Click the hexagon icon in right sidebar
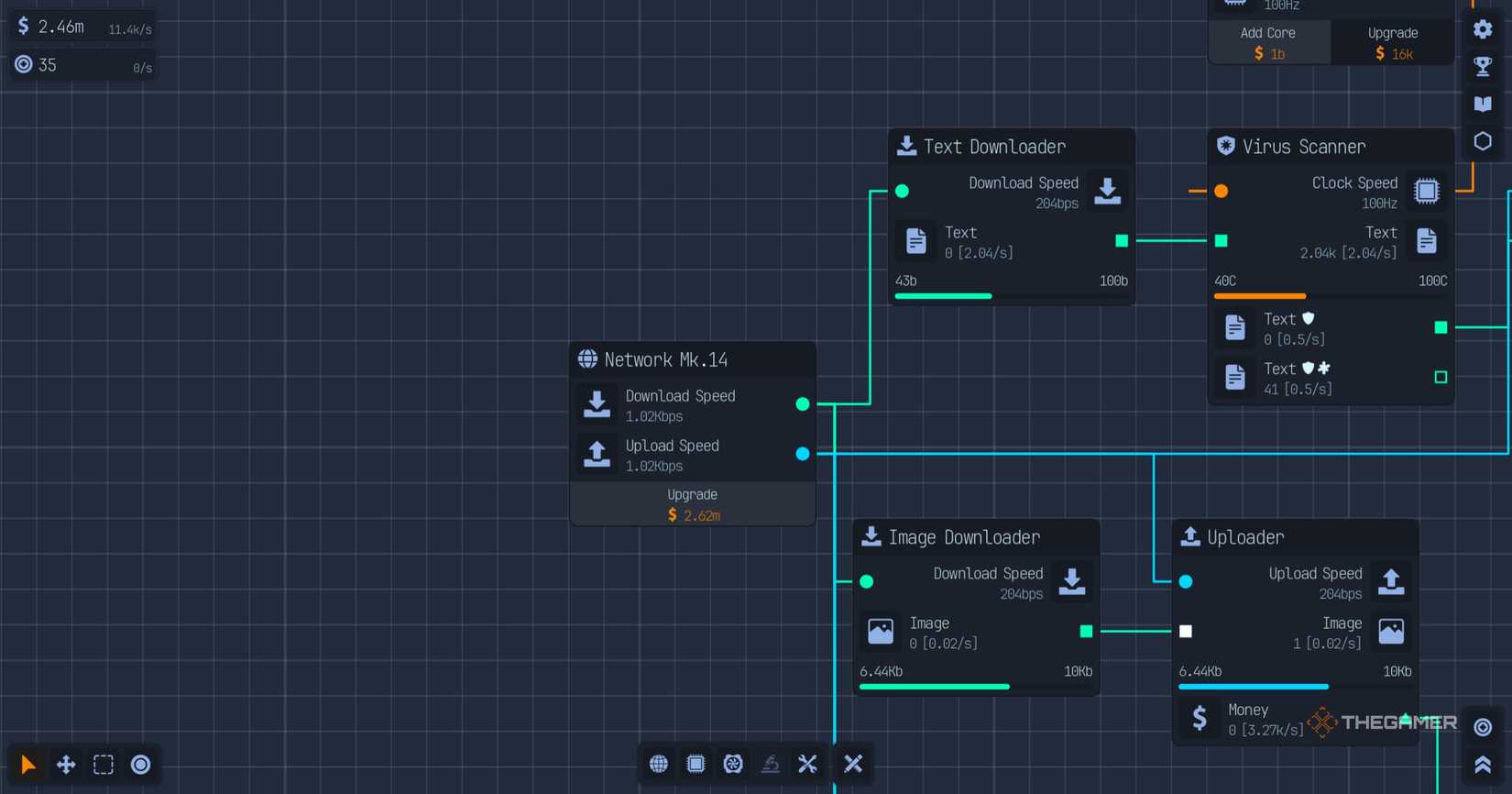This screenshot has height=794, width=1512. coord(1483,141)
